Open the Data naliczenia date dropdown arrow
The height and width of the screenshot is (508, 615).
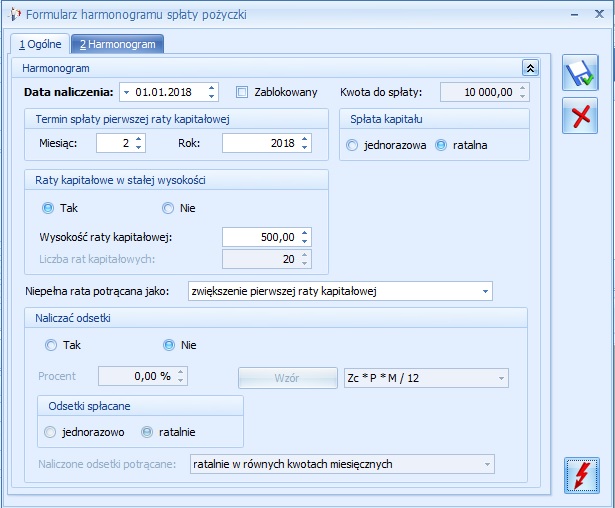pos(126,93)
